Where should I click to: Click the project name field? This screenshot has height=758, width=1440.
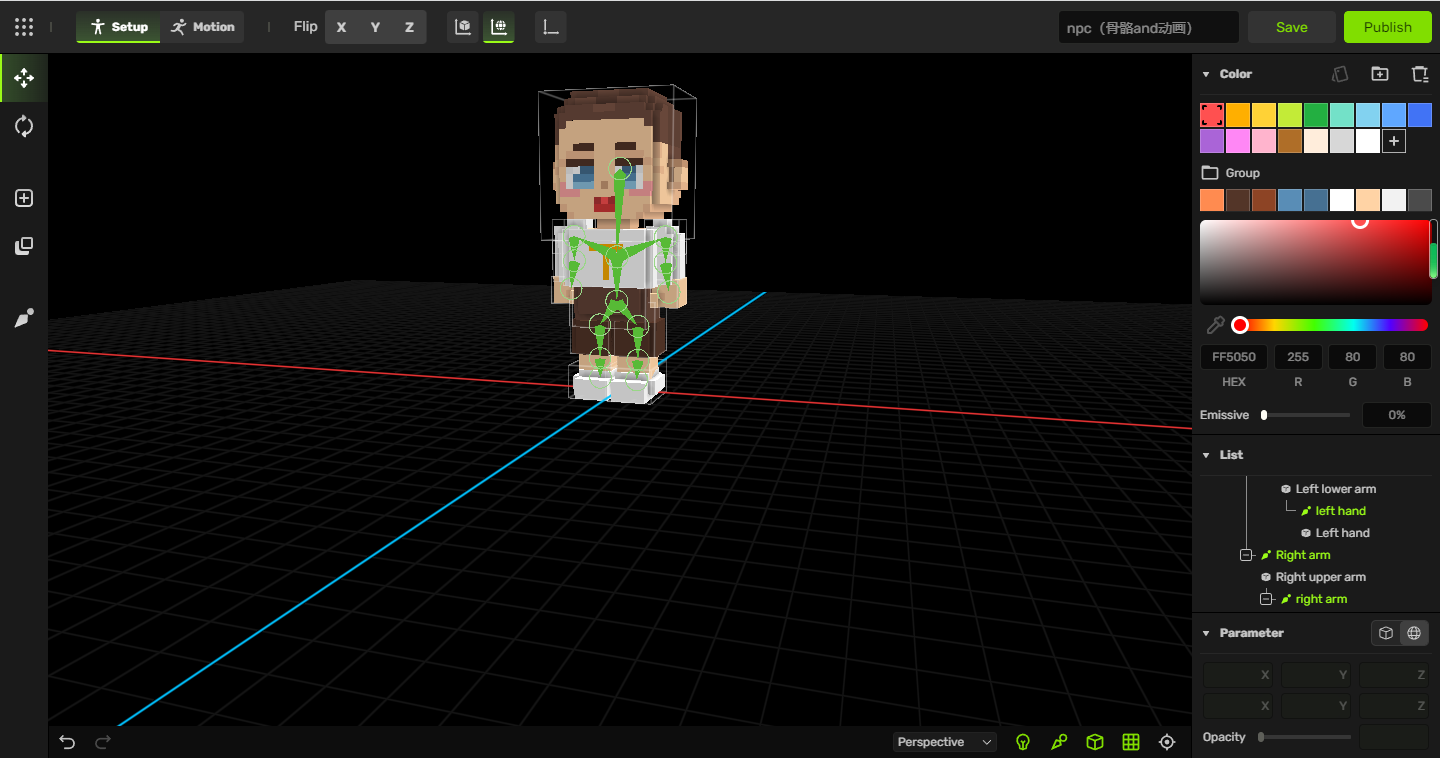click(1148, 27)
